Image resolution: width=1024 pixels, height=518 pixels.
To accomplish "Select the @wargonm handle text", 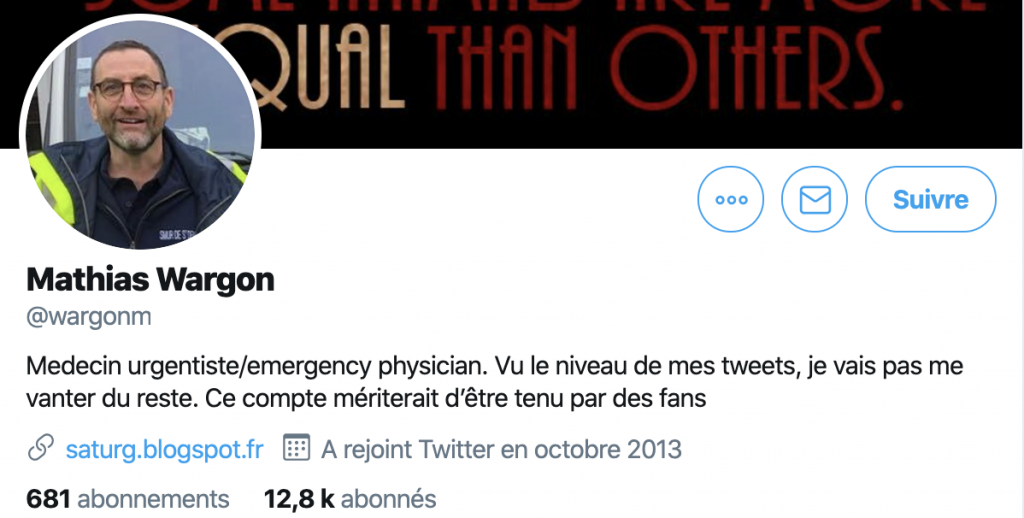I will pos(89,317).
